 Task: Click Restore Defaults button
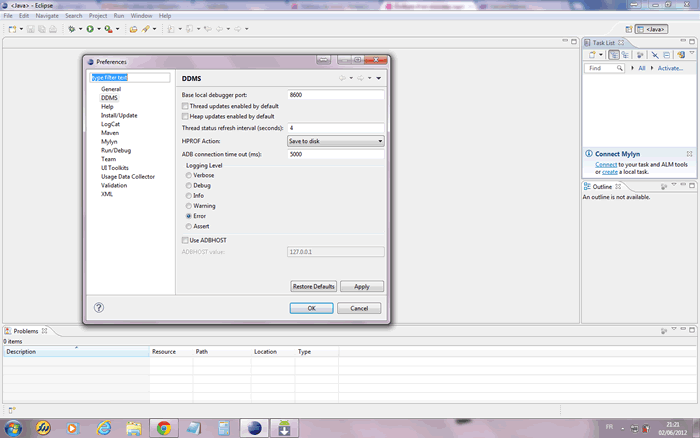313,286
